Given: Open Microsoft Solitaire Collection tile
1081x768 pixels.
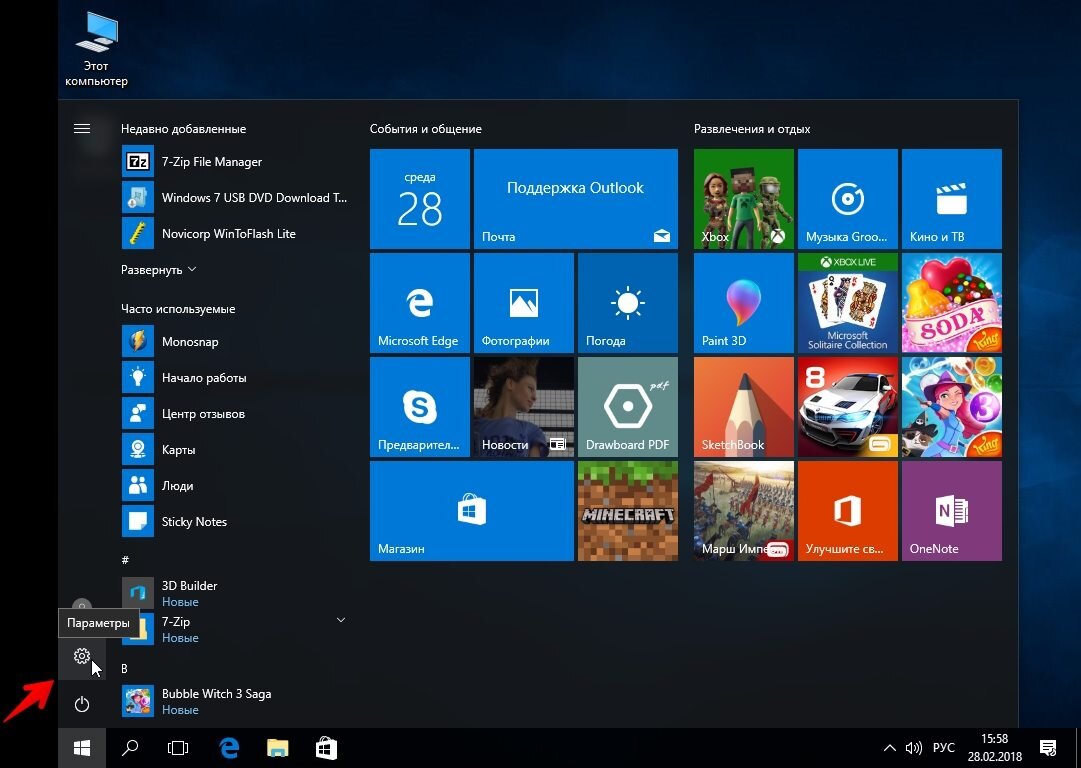Looking at the screenshot, I should [848, 303].
